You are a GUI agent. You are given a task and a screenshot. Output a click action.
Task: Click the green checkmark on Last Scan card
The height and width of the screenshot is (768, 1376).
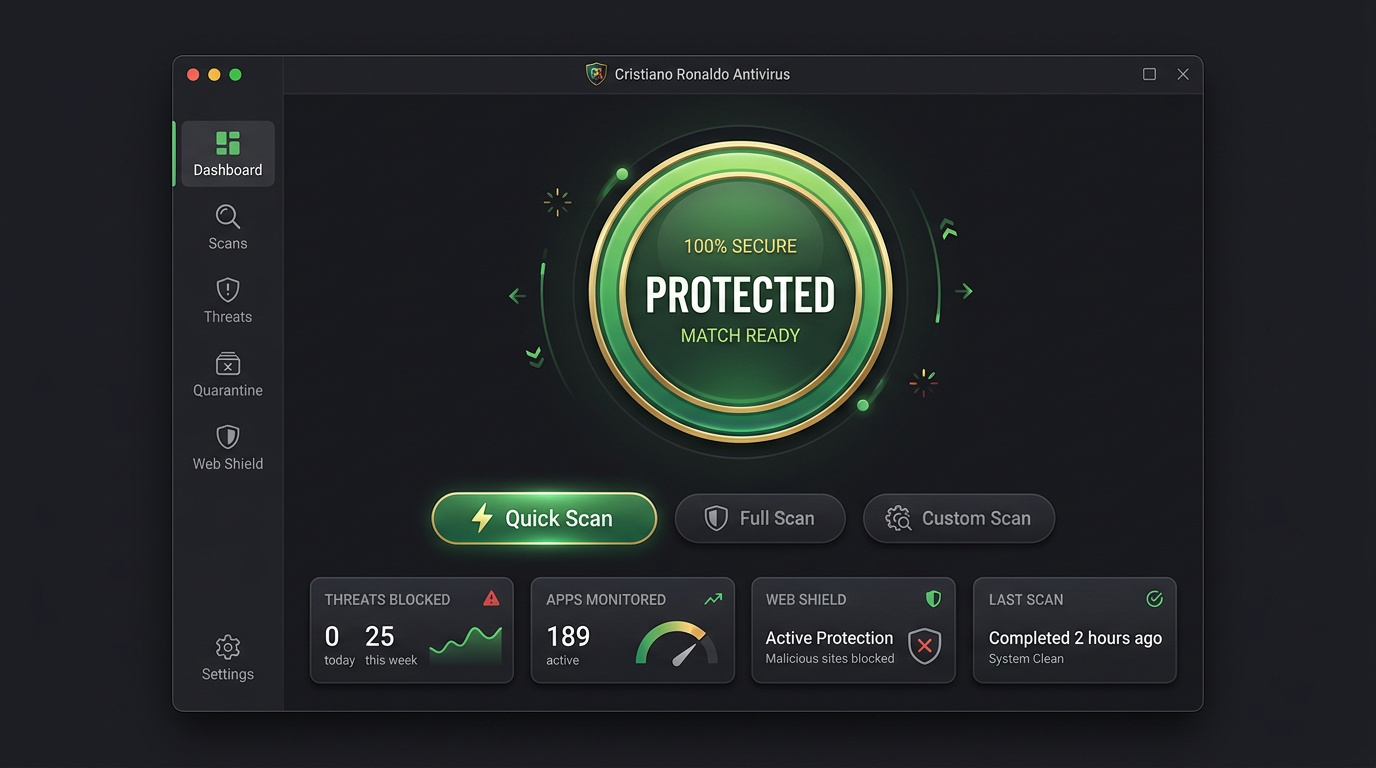tap(1154, 599)
